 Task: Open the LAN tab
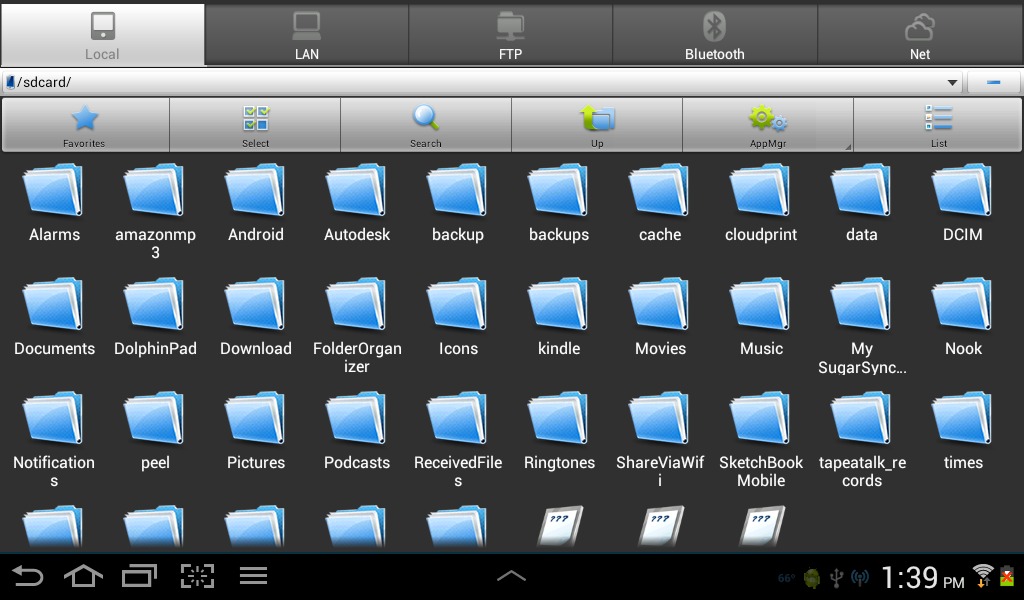(x=306, y=35)
